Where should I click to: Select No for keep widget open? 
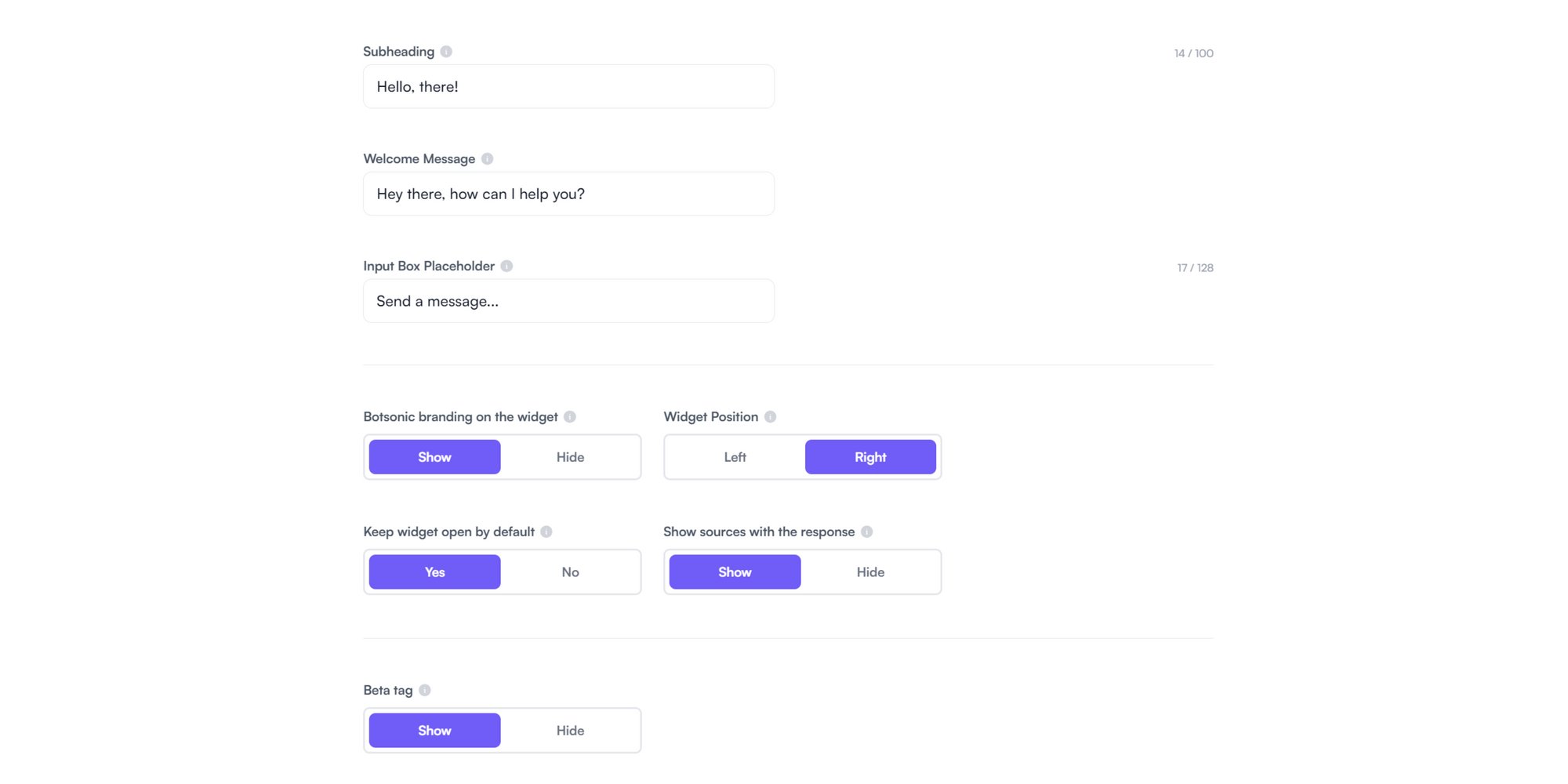click(x=570, y=572)
